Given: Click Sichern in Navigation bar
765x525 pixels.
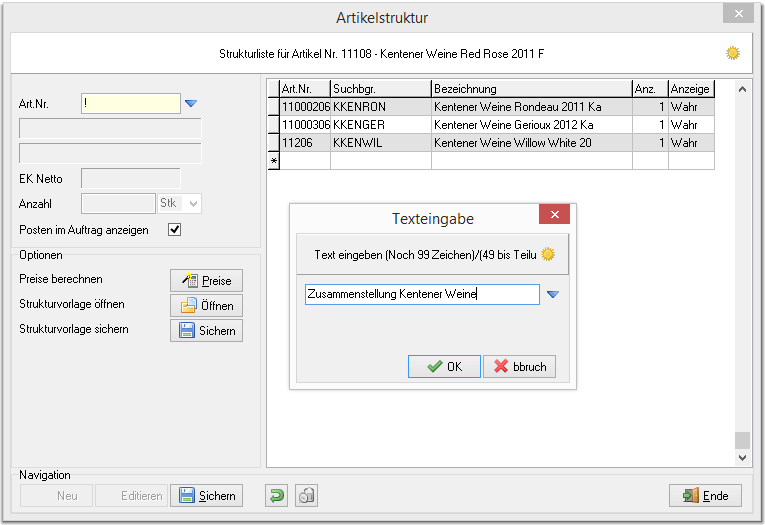Looking at the screenshot, I should (206, 496).
